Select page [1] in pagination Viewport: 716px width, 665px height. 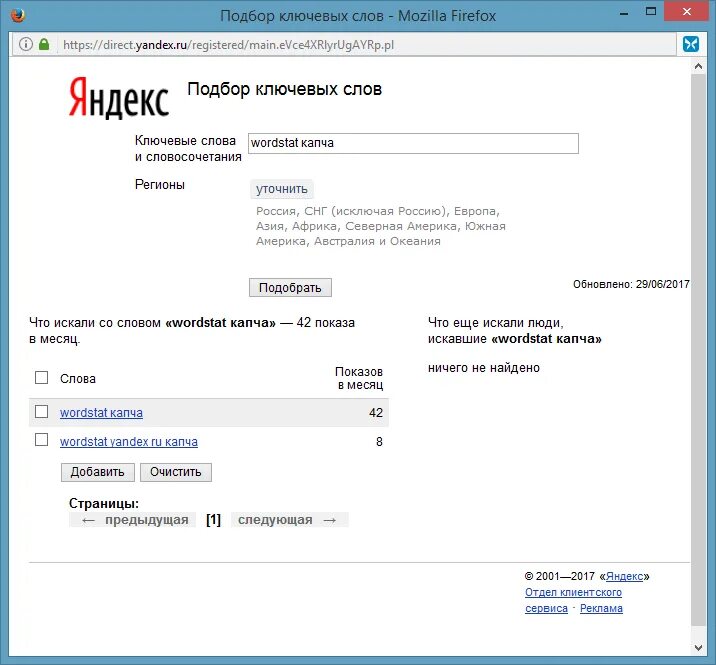(213, 520)
